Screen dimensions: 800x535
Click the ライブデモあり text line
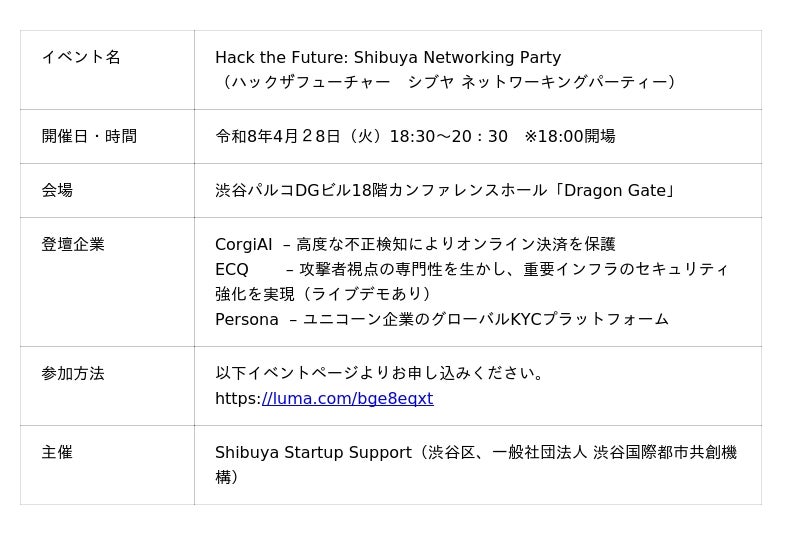[x=324, y=294]
